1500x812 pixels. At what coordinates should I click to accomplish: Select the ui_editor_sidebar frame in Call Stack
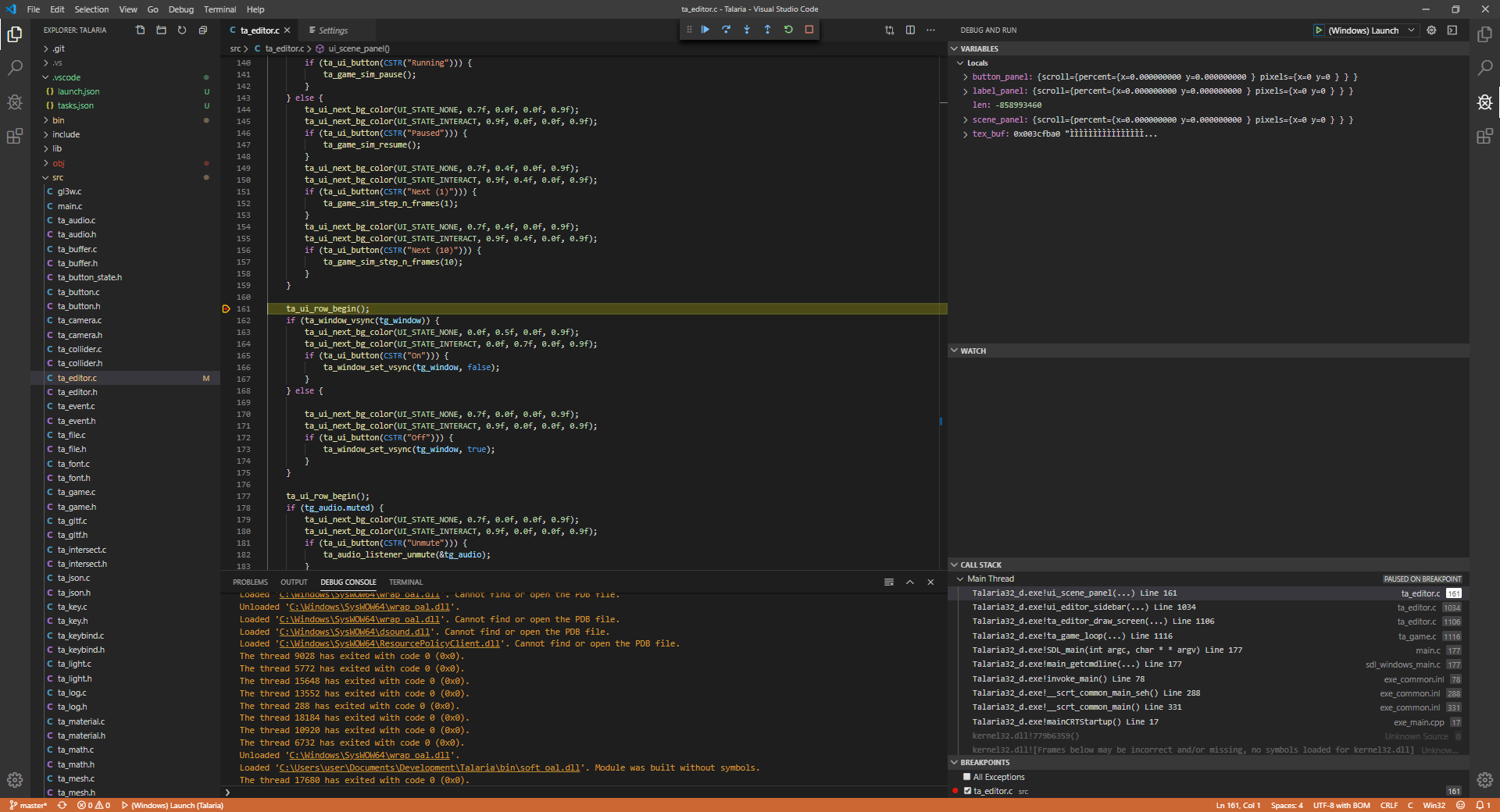(x=1078, y=607)
